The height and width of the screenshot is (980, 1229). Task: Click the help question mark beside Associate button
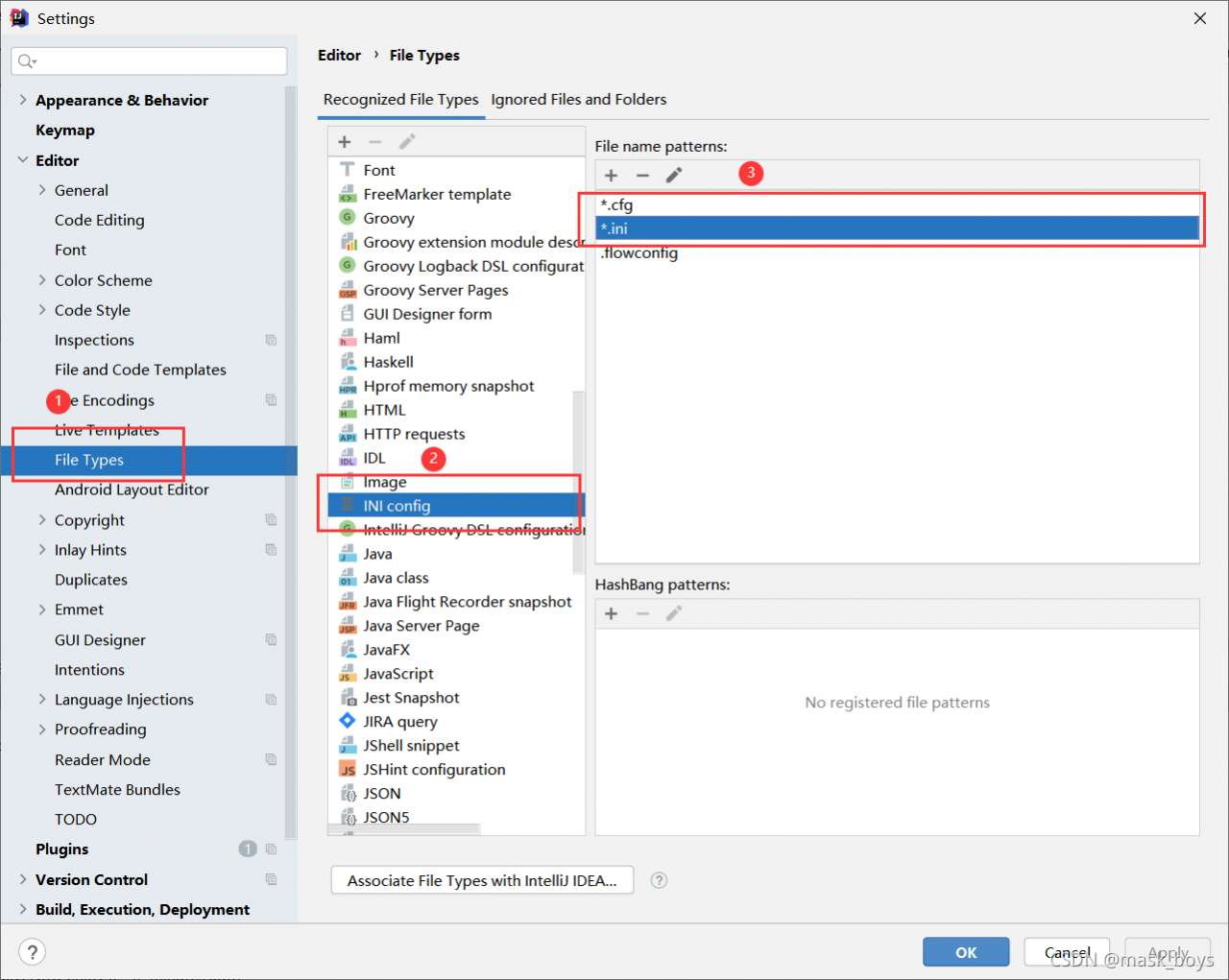659,880
